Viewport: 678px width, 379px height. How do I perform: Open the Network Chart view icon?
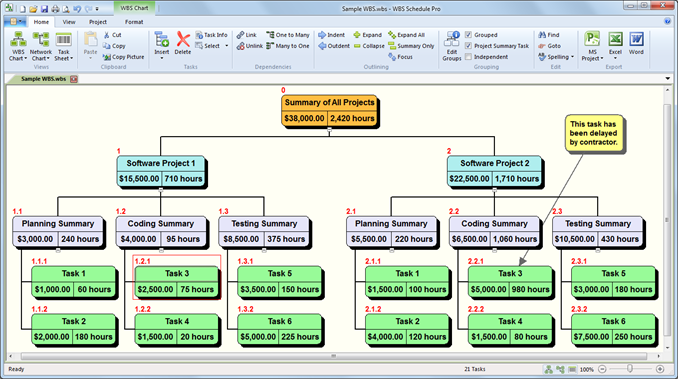coord(41,40)
